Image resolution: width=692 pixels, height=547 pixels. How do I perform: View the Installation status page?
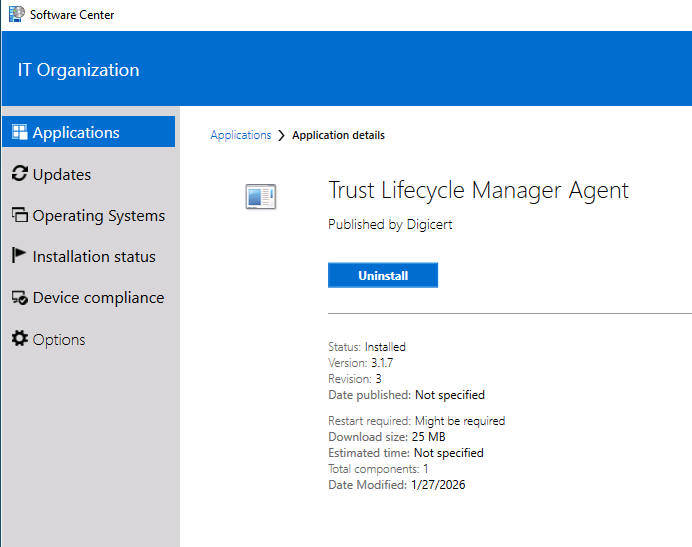94,256
